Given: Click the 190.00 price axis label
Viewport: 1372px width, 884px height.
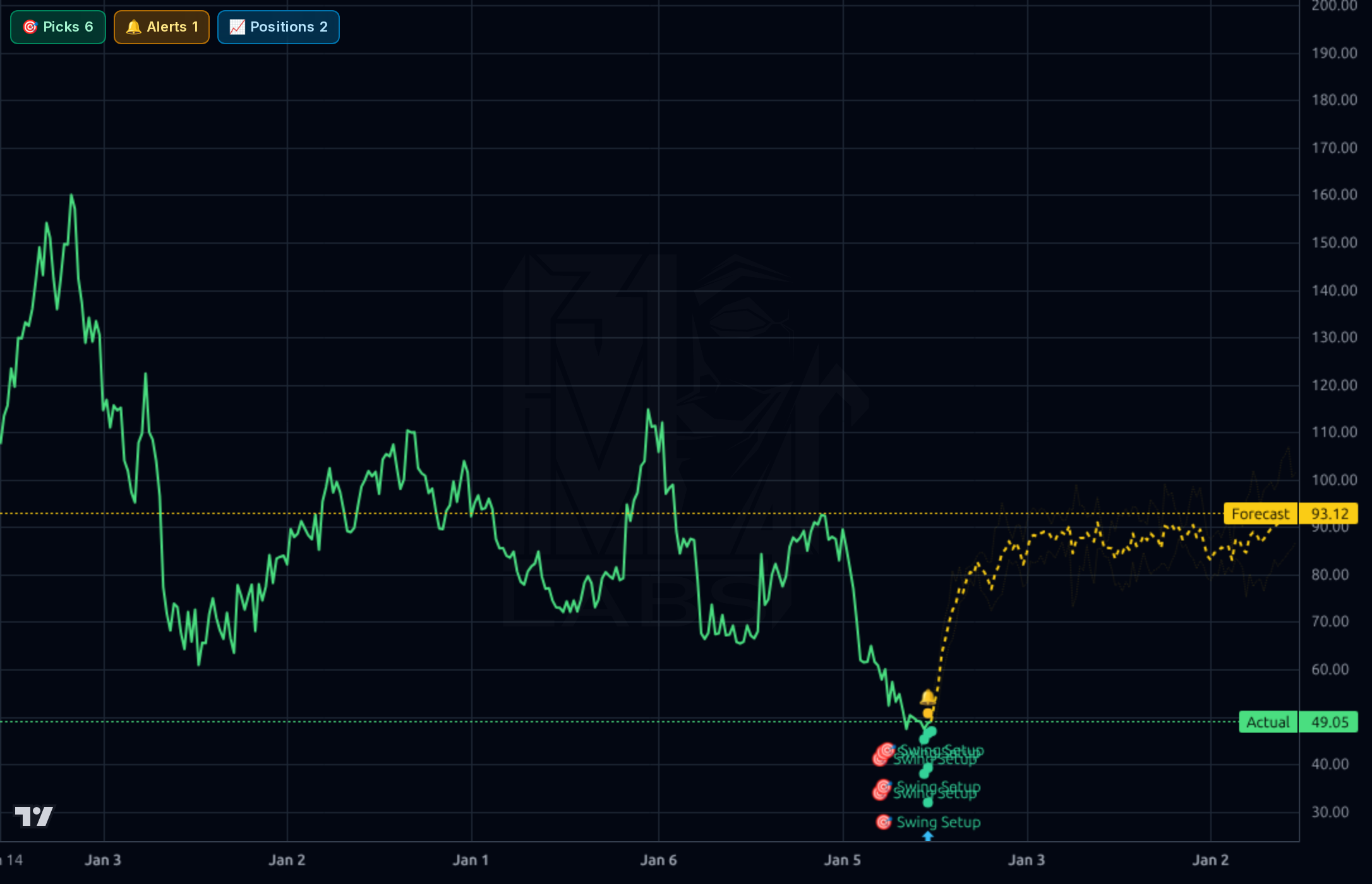Looking at the screenshot, I should point(1334,53).
